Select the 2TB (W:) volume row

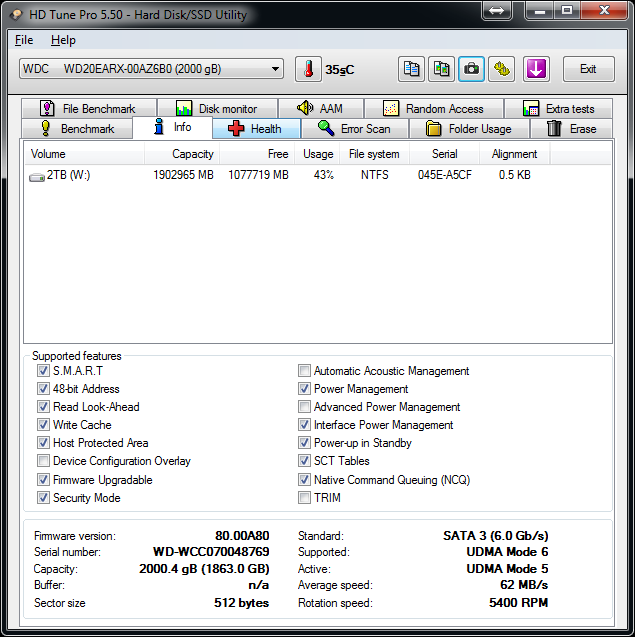click(x=318, y=175)
